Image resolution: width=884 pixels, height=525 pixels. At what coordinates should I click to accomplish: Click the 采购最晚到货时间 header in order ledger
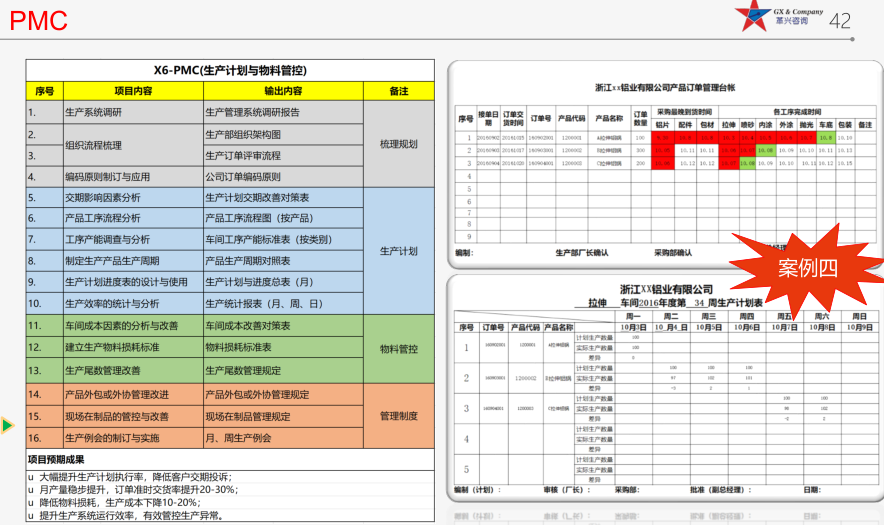click(x=684, y=112)
